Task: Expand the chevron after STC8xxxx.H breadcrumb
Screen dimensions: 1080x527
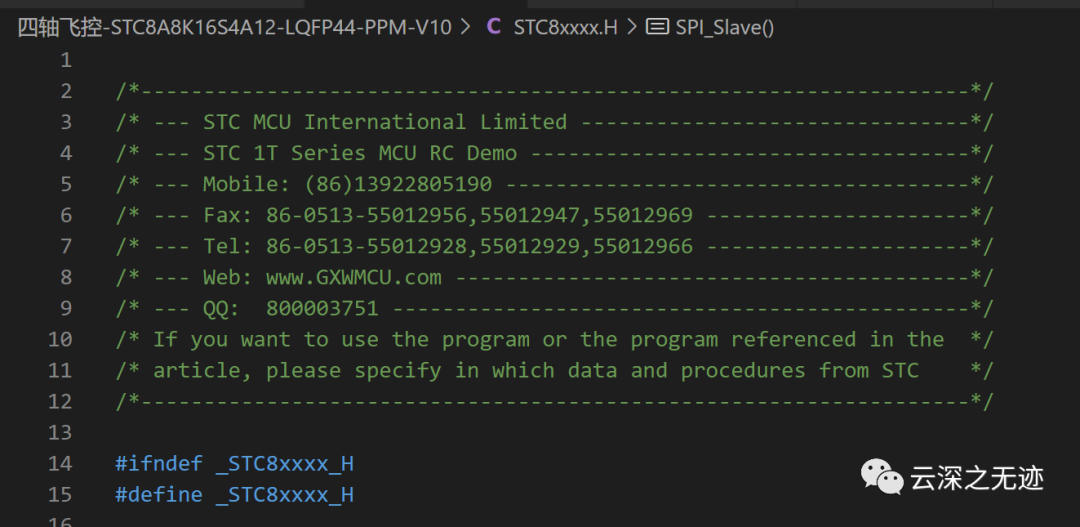Action: pos(632,27)
